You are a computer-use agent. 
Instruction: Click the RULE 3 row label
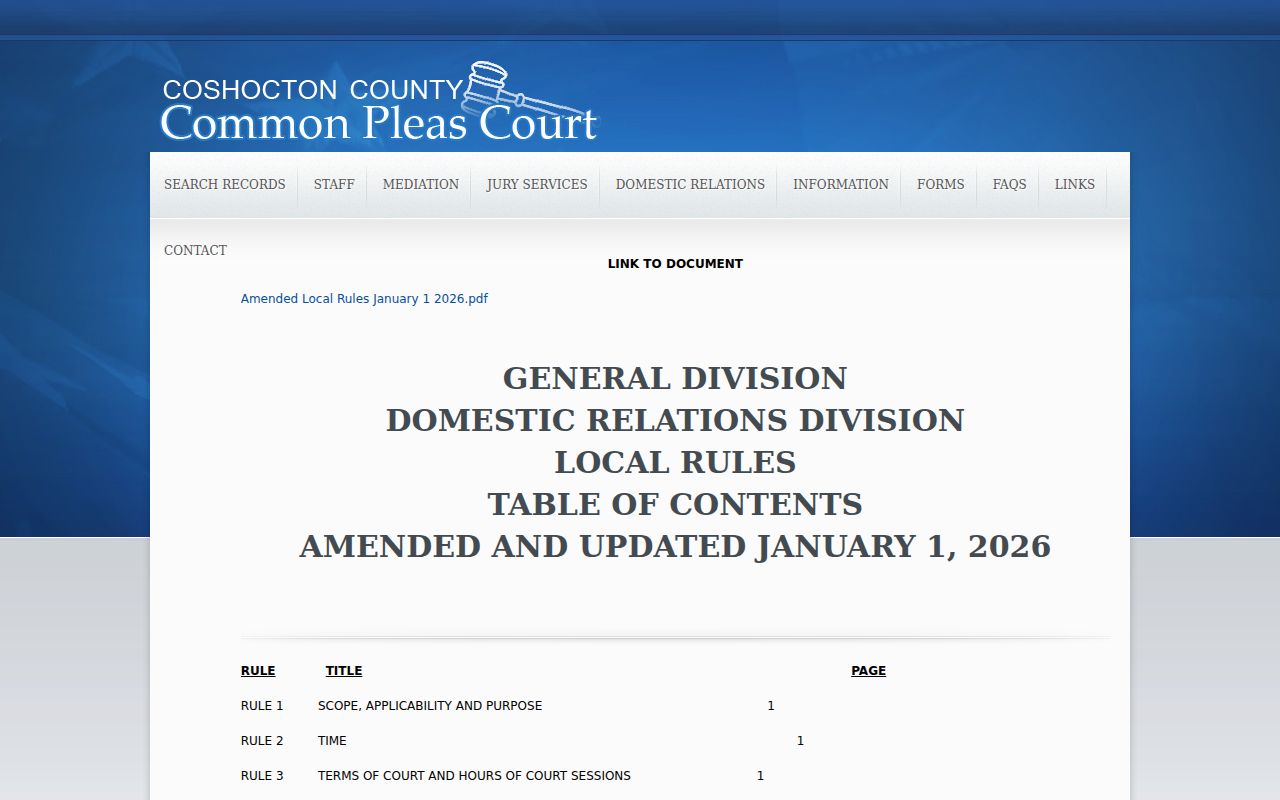(x=262, y=776)
